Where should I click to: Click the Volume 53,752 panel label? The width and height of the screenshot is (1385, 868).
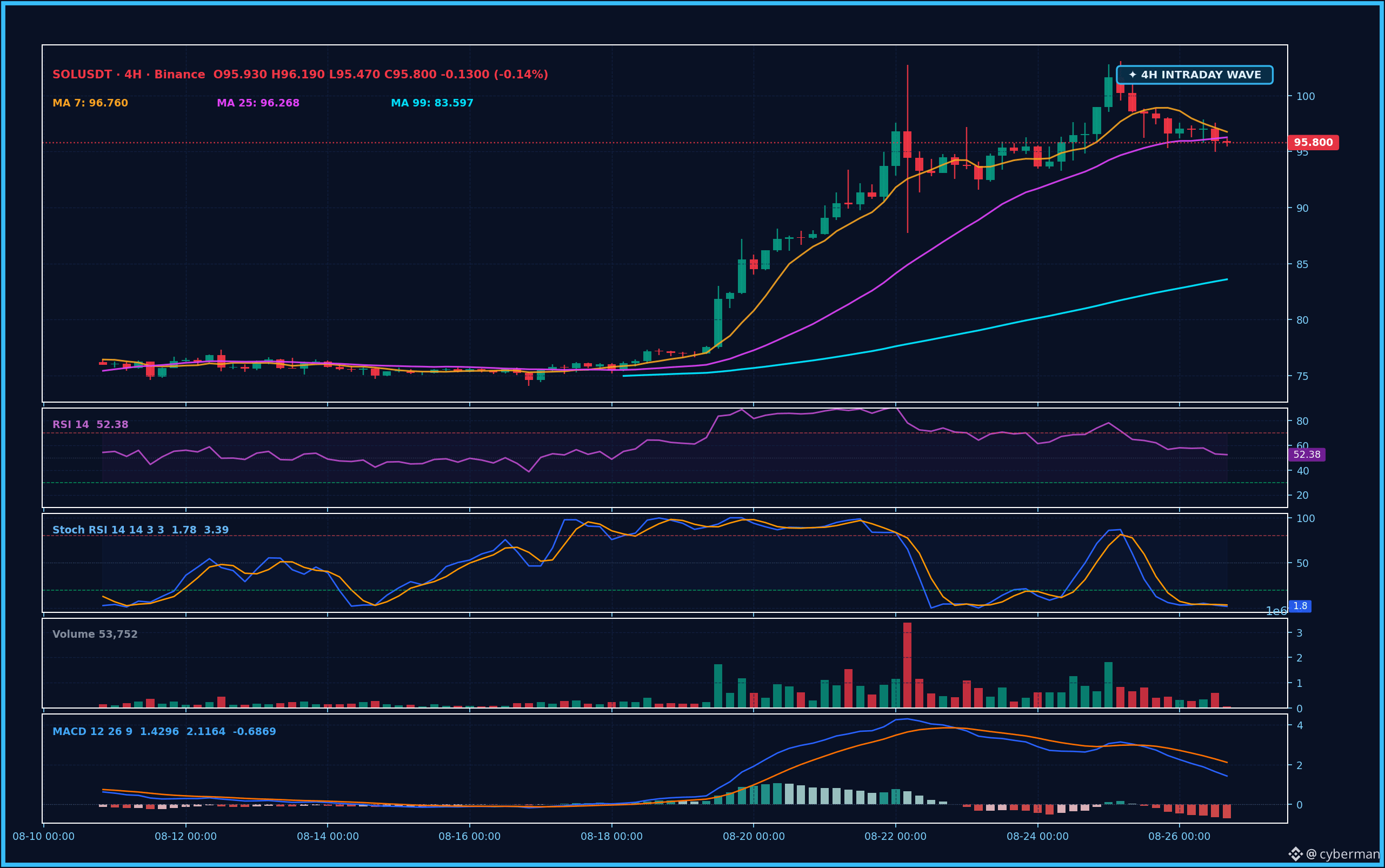click(95, 635)
